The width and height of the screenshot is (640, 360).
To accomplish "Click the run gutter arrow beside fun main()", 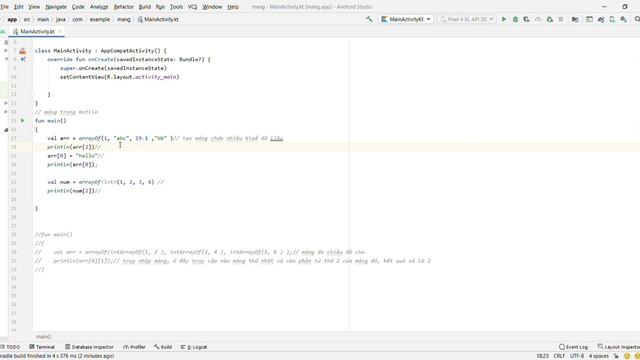I will pyautogui.click(x=23, y=120).
